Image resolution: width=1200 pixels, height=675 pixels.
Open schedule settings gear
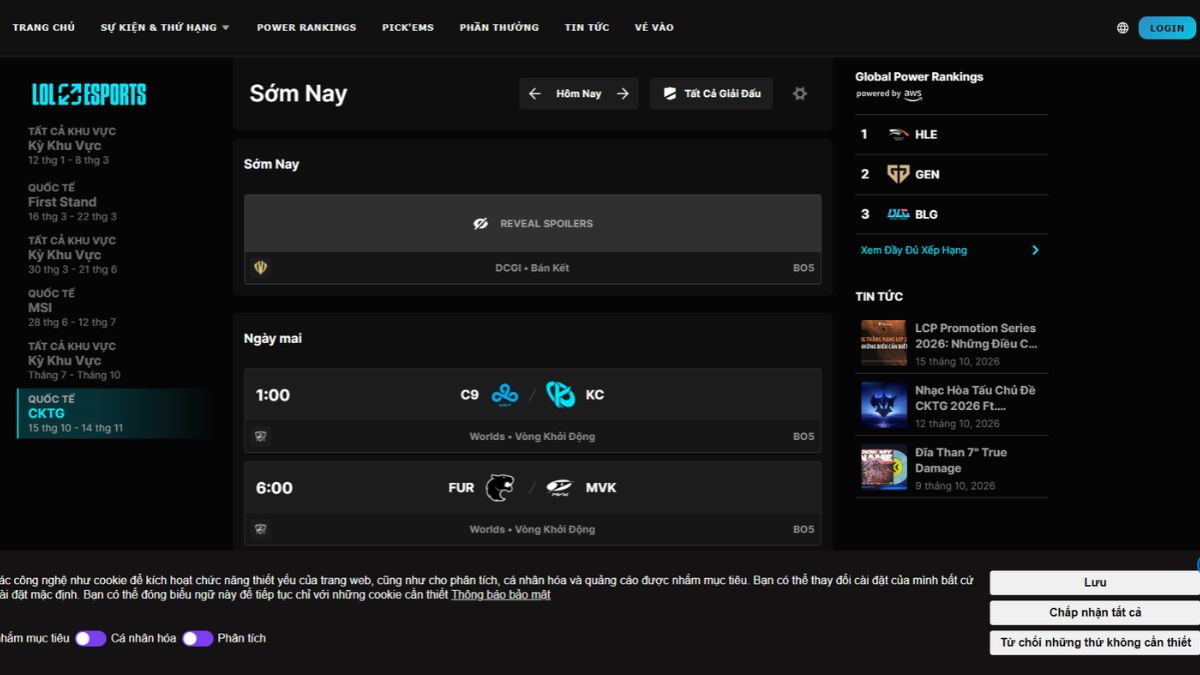pos(800,94)
